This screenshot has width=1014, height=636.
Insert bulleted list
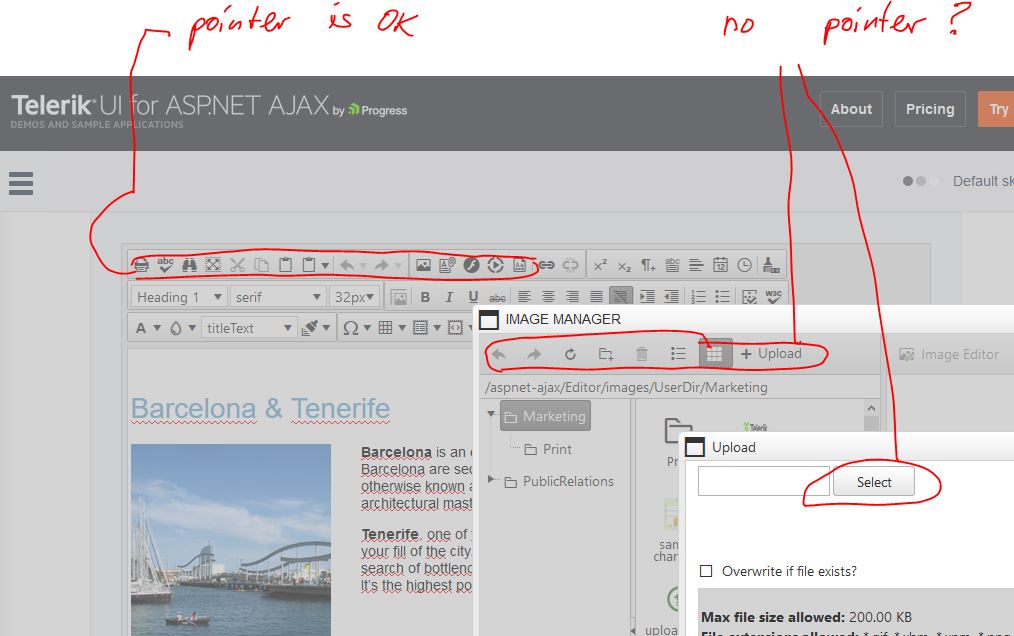pos(722,297)
